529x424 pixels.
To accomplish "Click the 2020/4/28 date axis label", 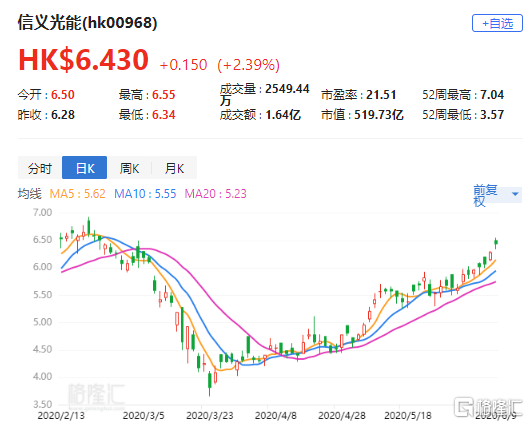I will point(342,416).
